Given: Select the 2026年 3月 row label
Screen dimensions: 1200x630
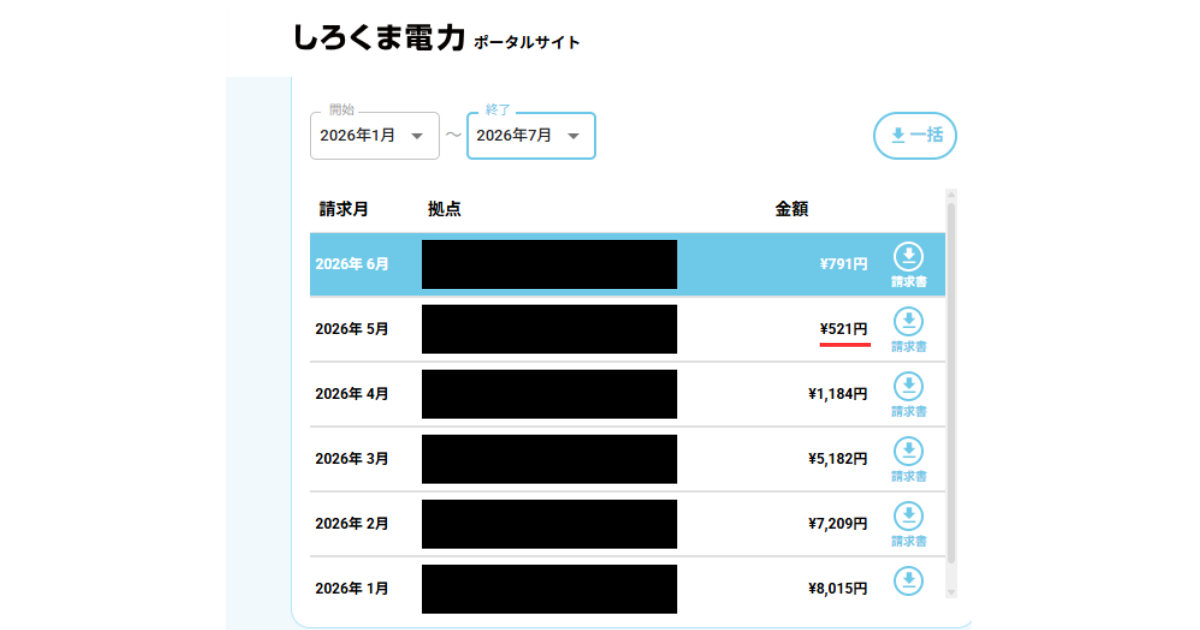Looking at the screenshot, I should [x=352, y=459].
